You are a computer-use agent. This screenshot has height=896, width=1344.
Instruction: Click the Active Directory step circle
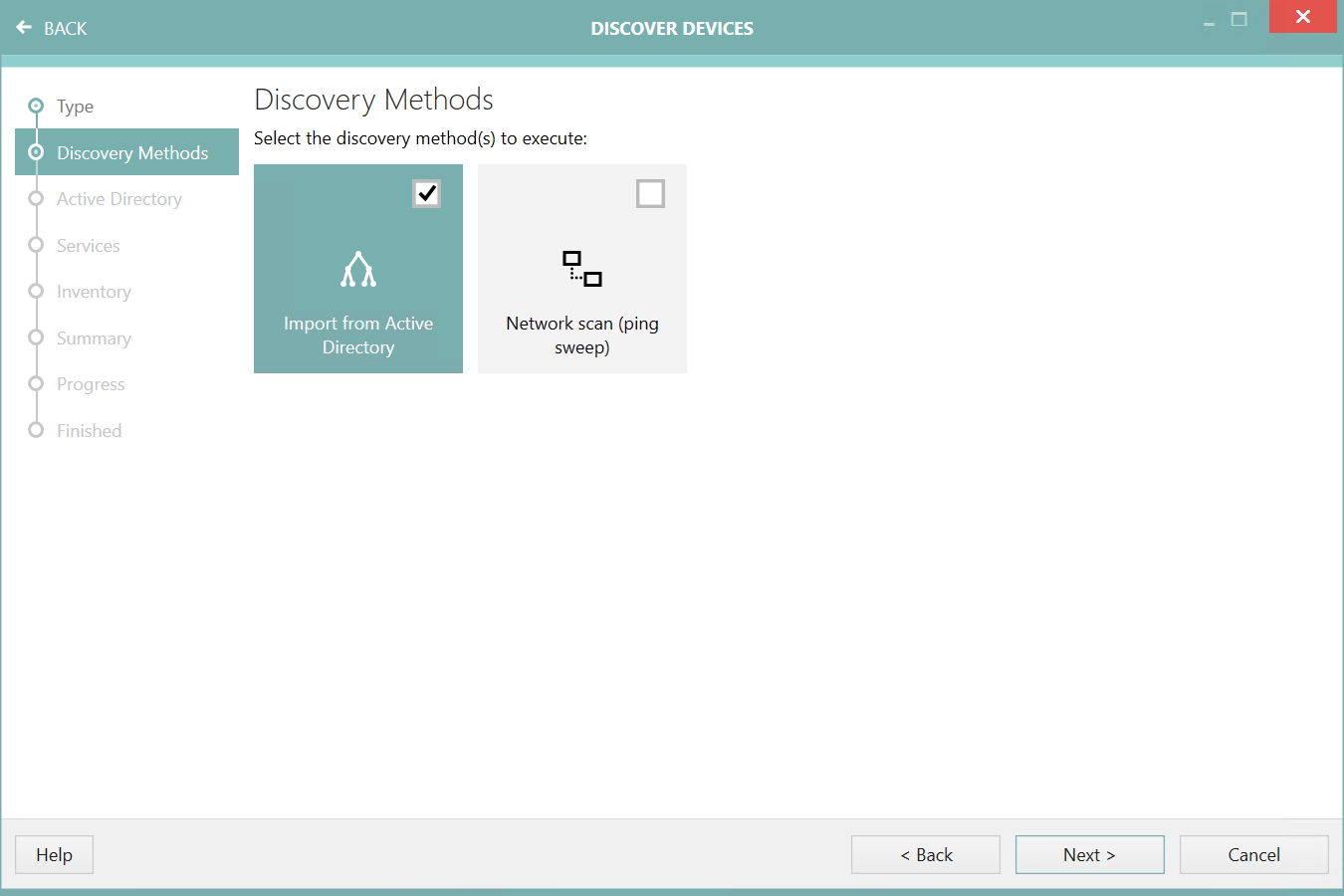(x=36, y=198)
